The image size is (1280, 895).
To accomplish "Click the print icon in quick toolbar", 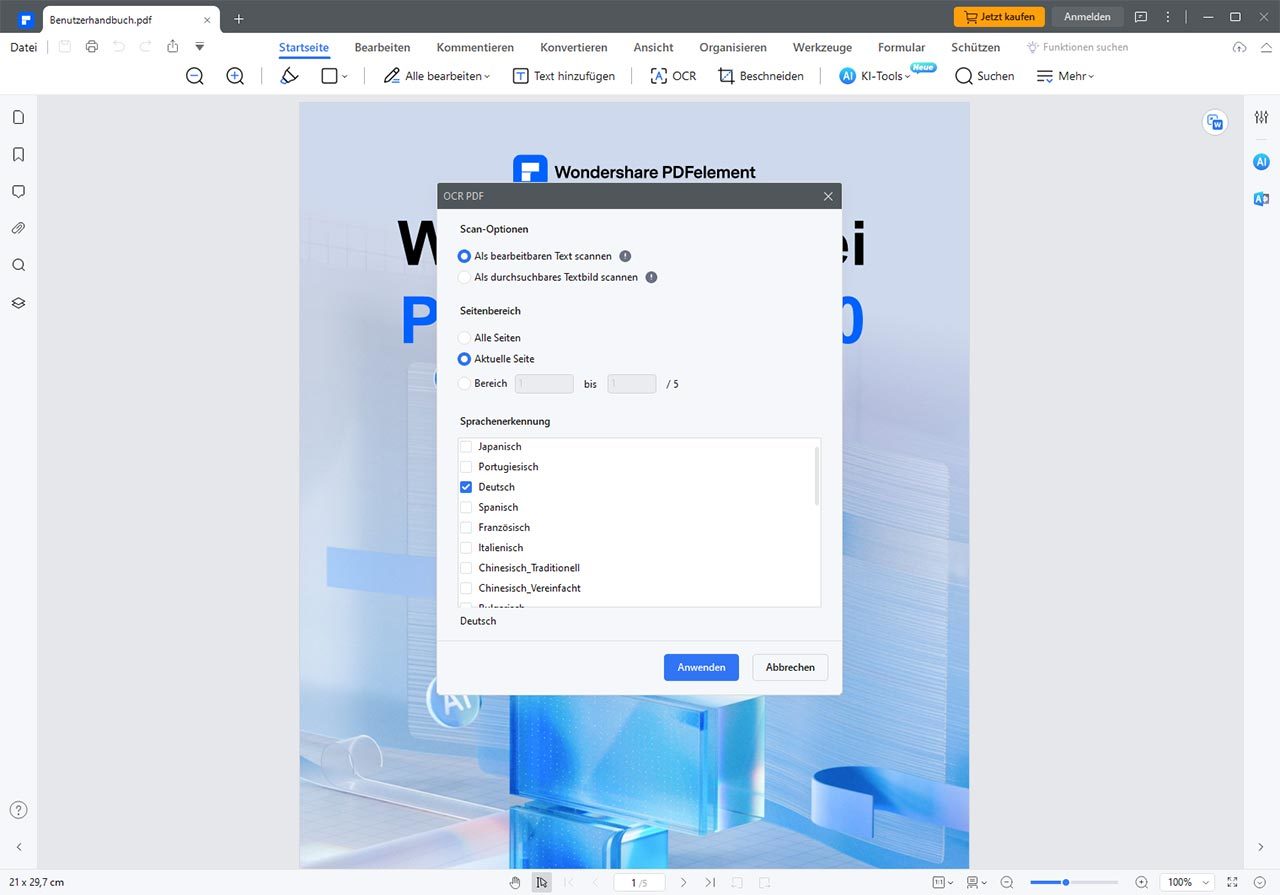I will coord(92,47).
